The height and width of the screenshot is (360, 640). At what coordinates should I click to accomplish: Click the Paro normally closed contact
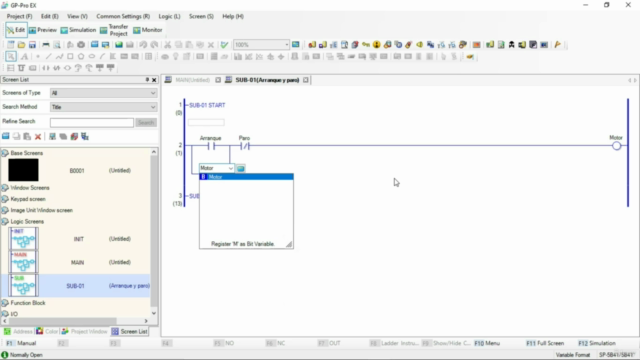244,146
